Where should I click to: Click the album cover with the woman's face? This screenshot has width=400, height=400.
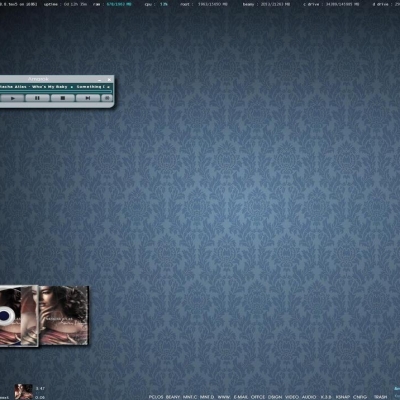click(64, 315)
